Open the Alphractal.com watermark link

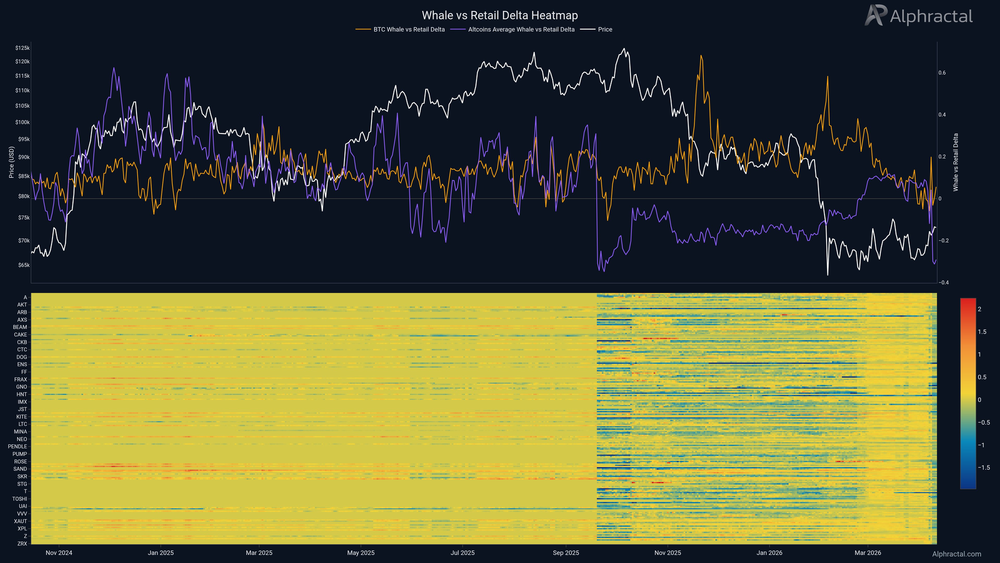958,553
